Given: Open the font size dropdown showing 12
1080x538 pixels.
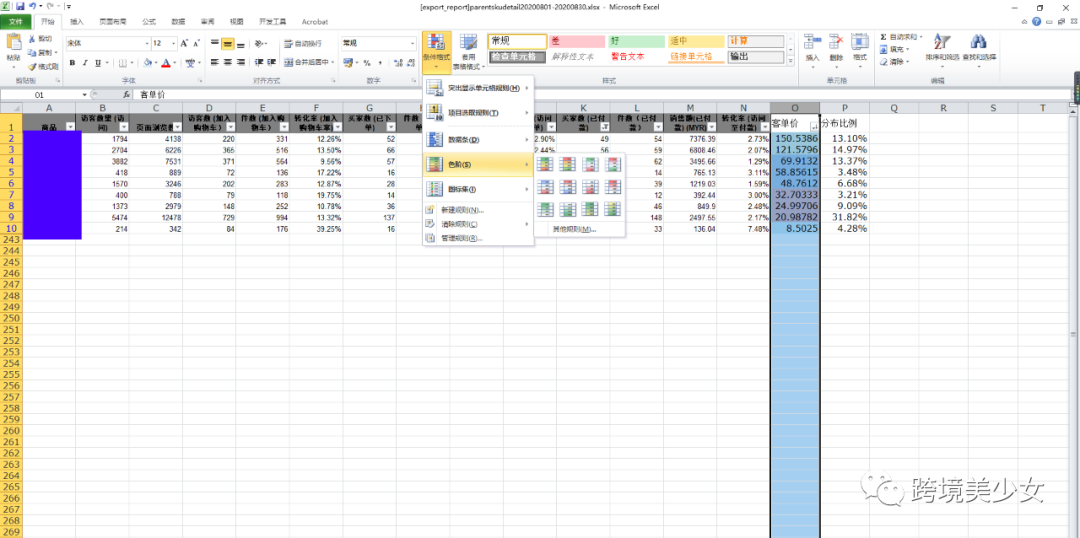Looking at the screenshot, I should coord(173,44).
